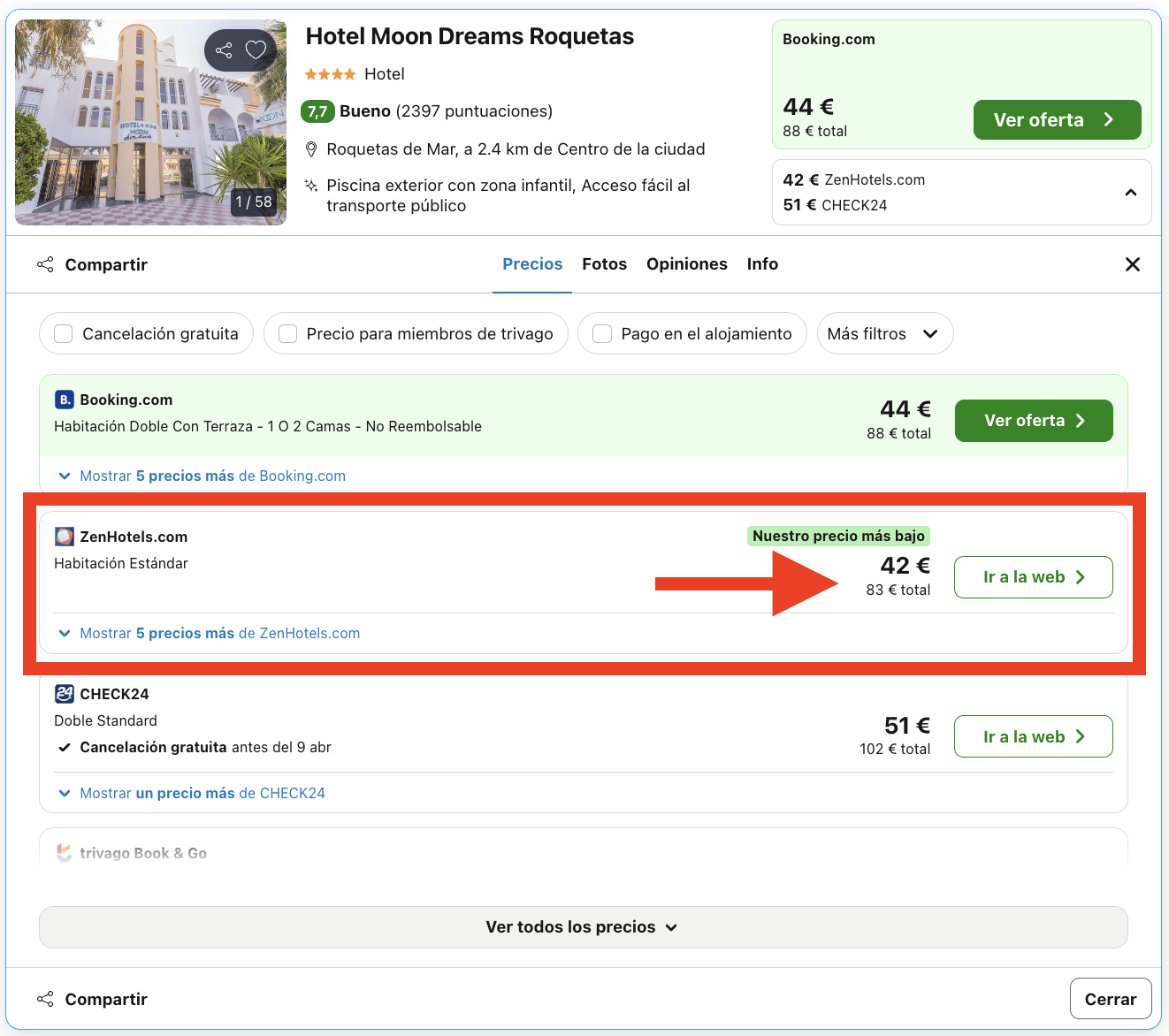
Task: Enable Precio para miembros de trivago filter
Action: pos(287,334)
